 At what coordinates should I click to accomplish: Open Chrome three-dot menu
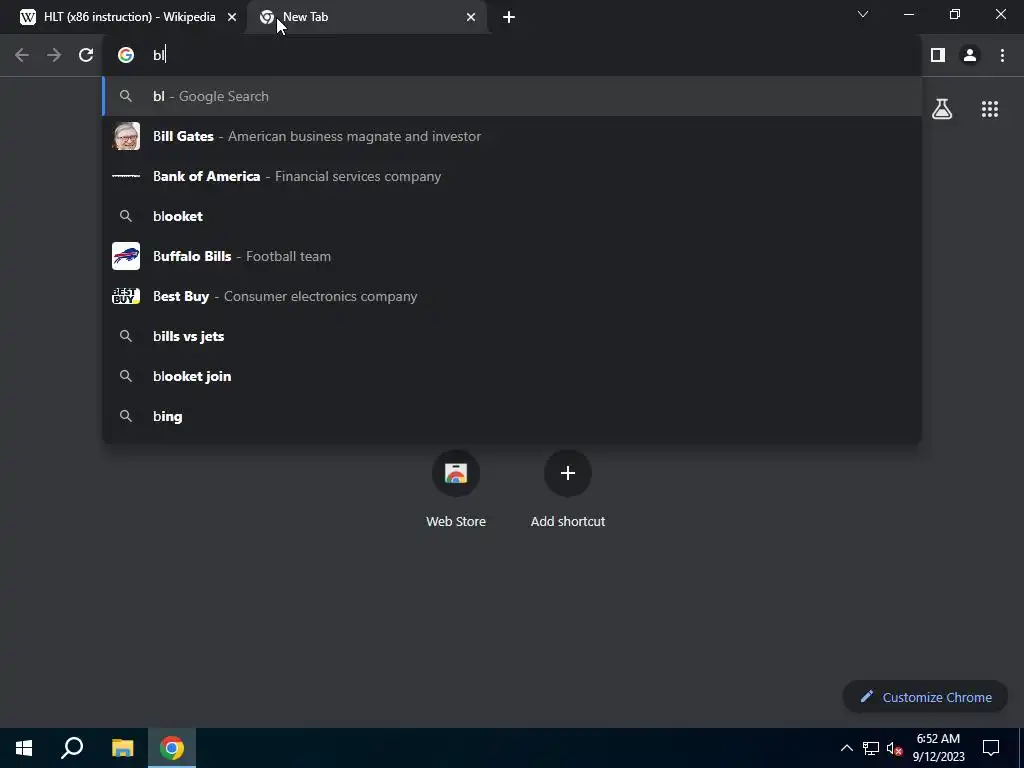[1002, 56]
